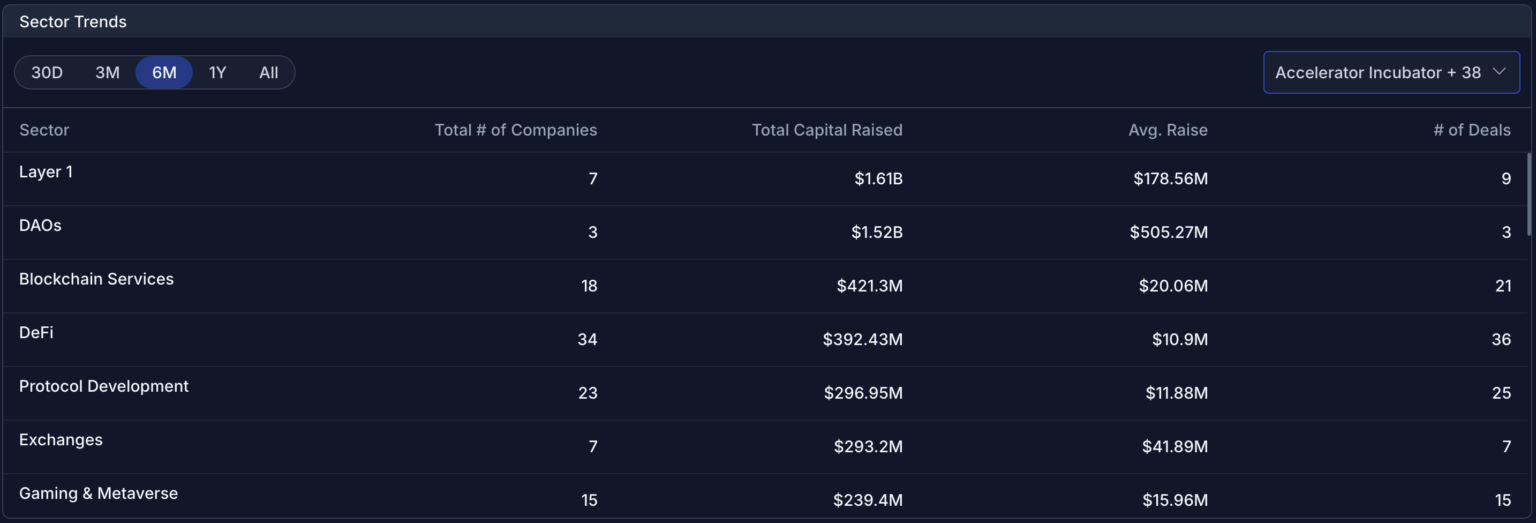Open the DAOs sector row
The image size is (1536, 523).
(40, 226)
